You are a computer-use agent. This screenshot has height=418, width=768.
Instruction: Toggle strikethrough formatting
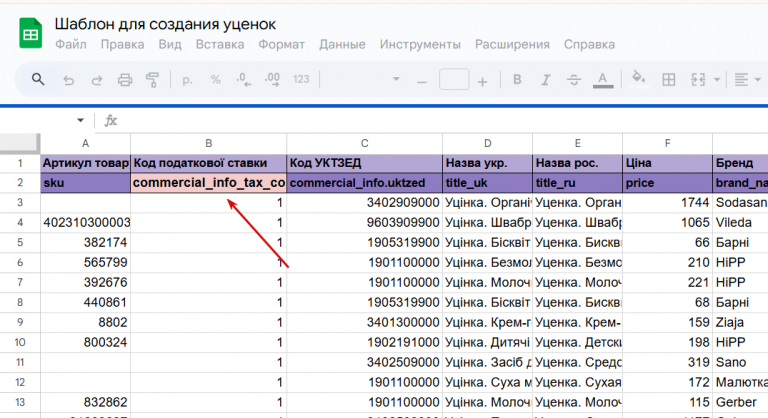[x=574, y=79]
